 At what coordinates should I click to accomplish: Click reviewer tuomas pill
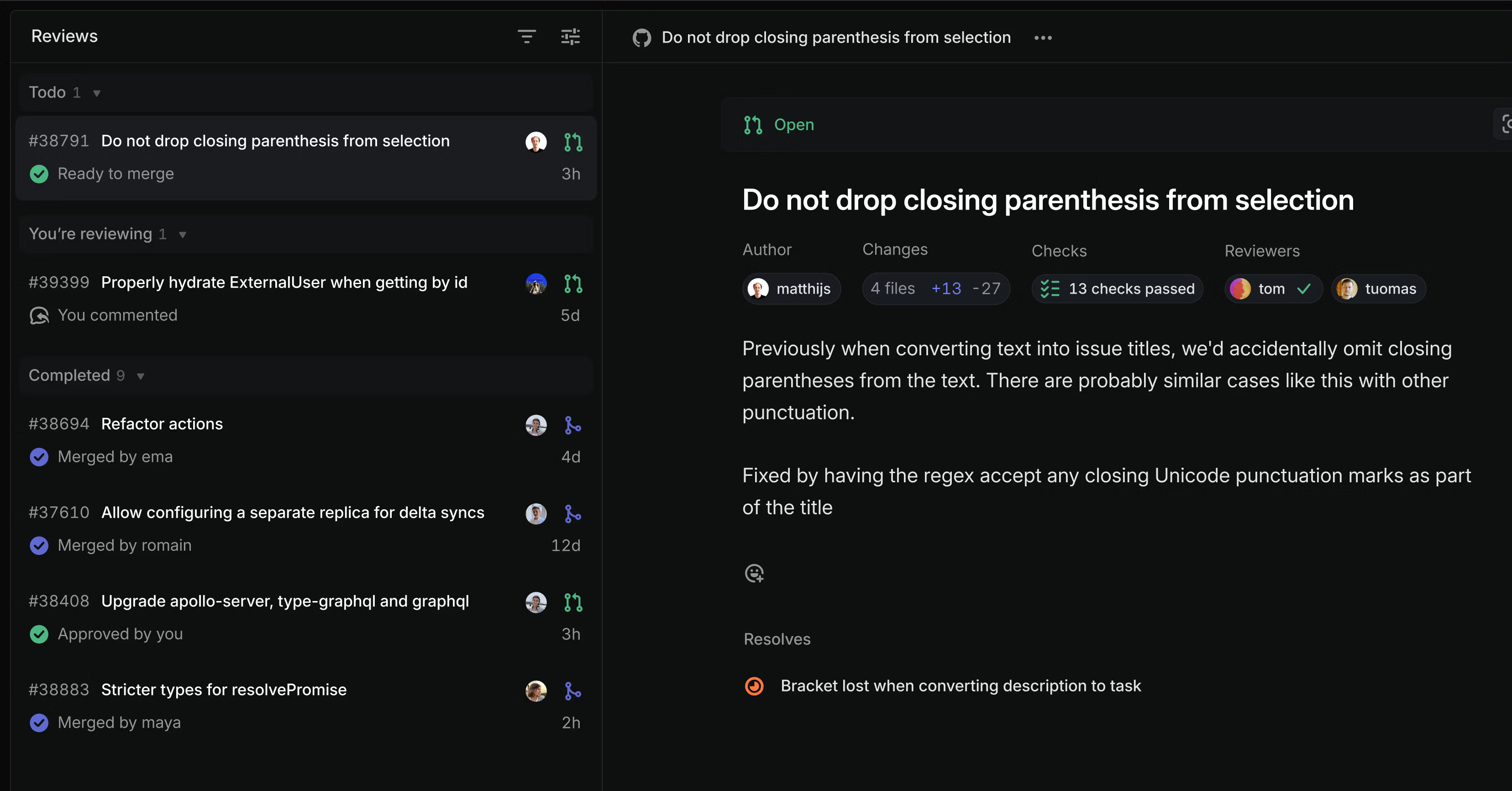coord(1378,289)
